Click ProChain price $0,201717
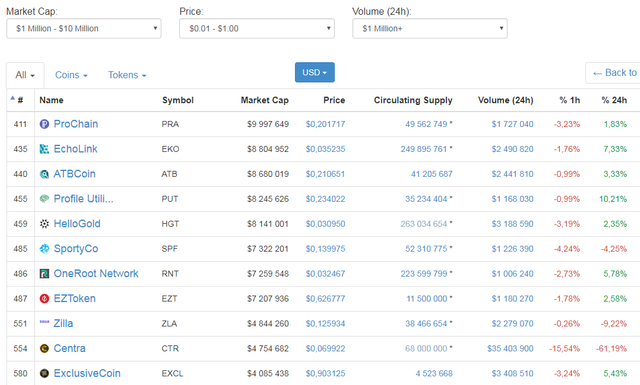The image size is (640, 385). [x=325, y=124]
